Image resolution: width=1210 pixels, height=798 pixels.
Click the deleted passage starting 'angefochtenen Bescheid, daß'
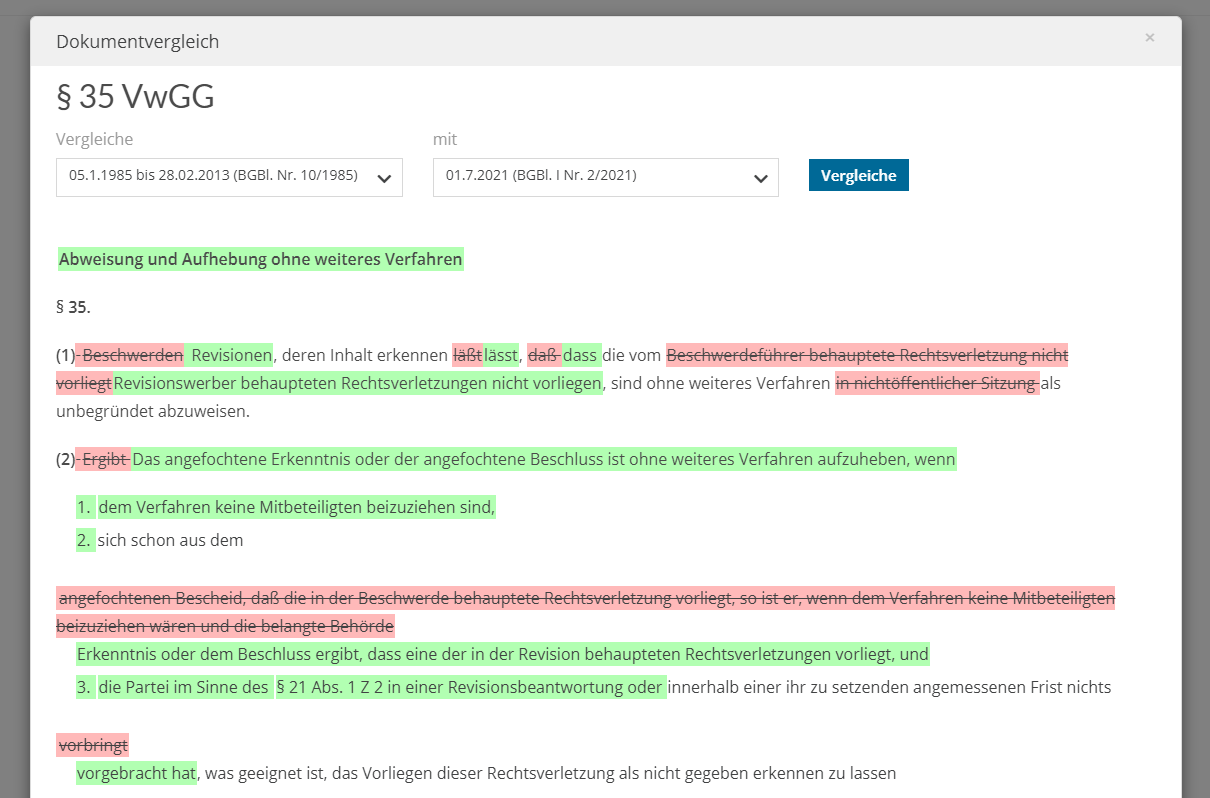585,612
